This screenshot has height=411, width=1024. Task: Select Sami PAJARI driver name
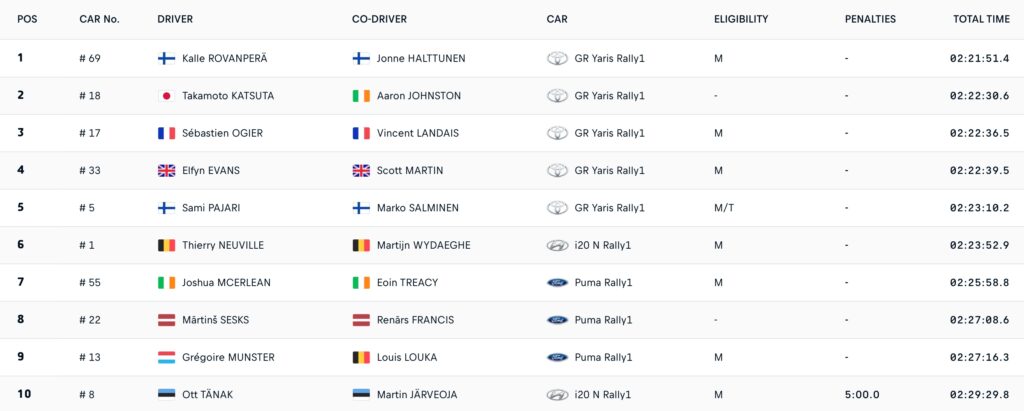pyautogui.click(x=208, y=208)
